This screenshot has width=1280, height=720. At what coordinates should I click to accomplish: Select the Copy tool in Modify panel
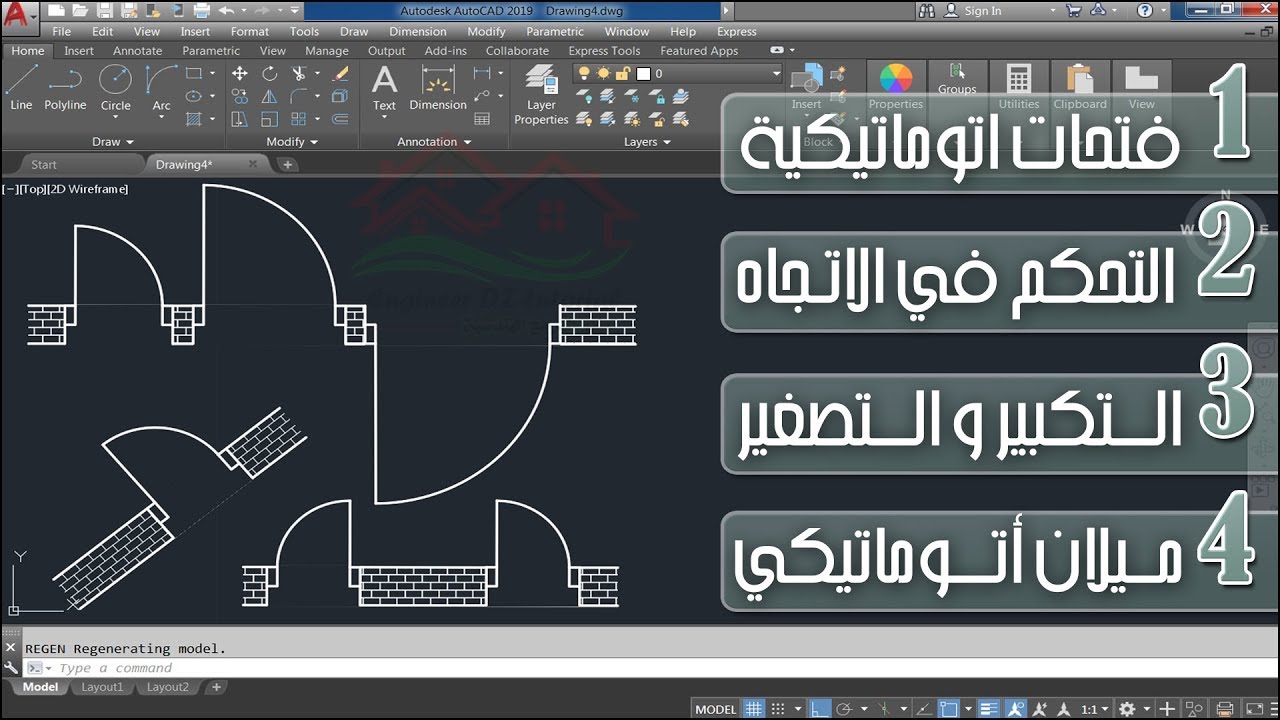pyautogui.click(x=240, y=97)
